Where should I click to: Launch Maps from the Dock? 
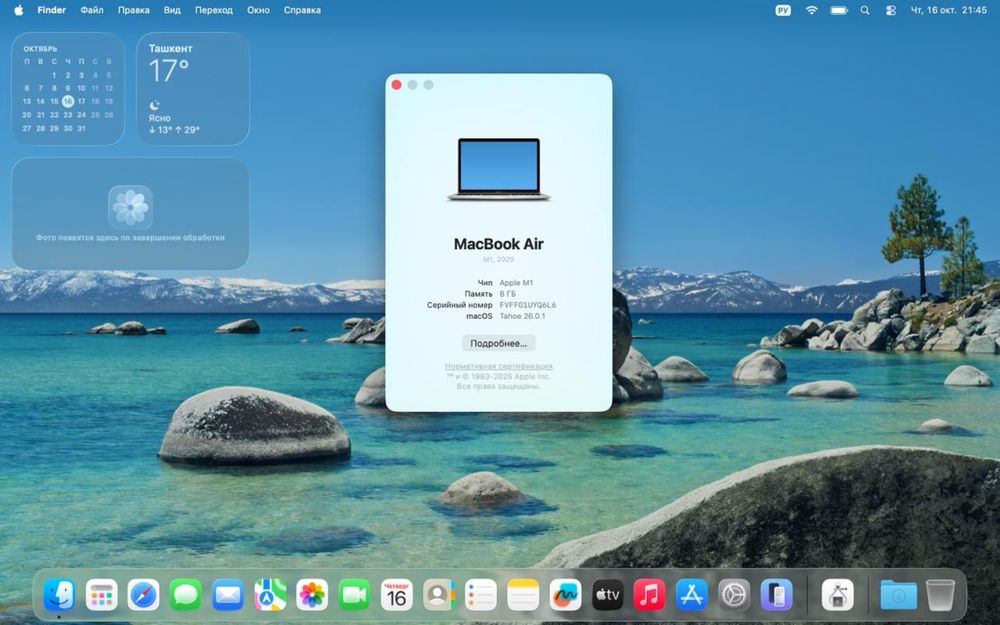point(270,595)
